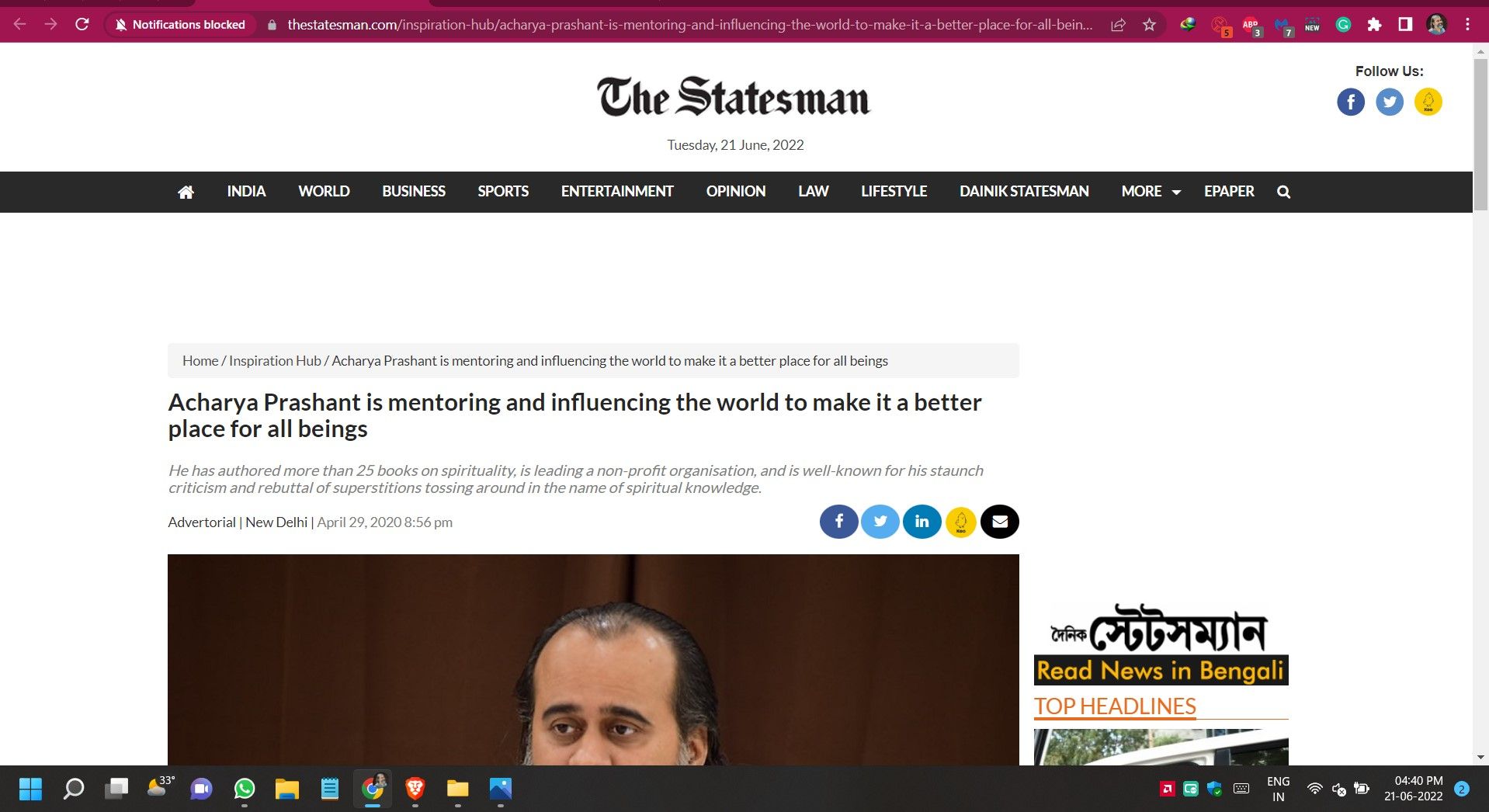Open the EPAPER menu item

click(x=1228, y=192)
